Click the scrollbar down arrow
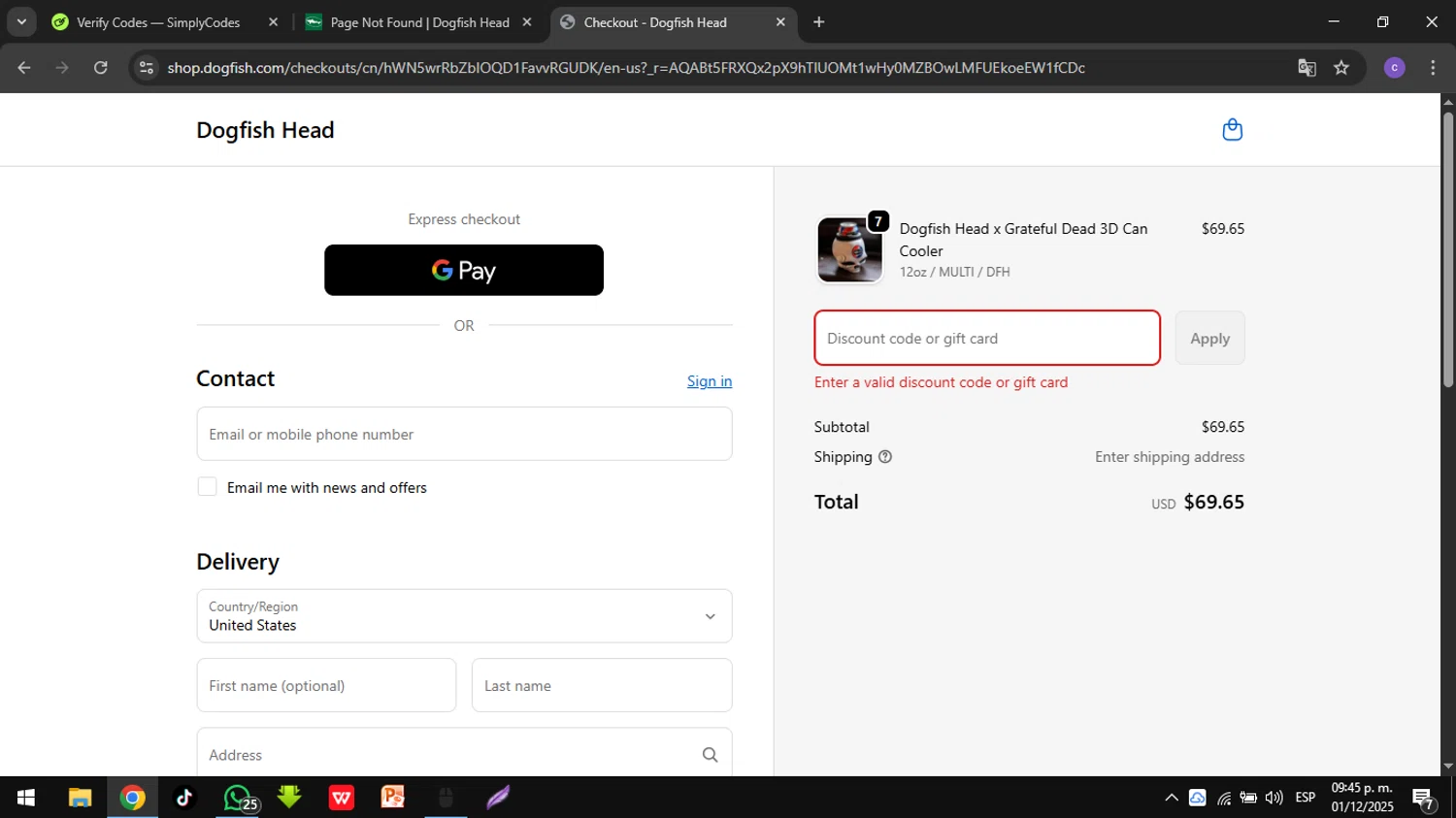 pos(1448,767)
